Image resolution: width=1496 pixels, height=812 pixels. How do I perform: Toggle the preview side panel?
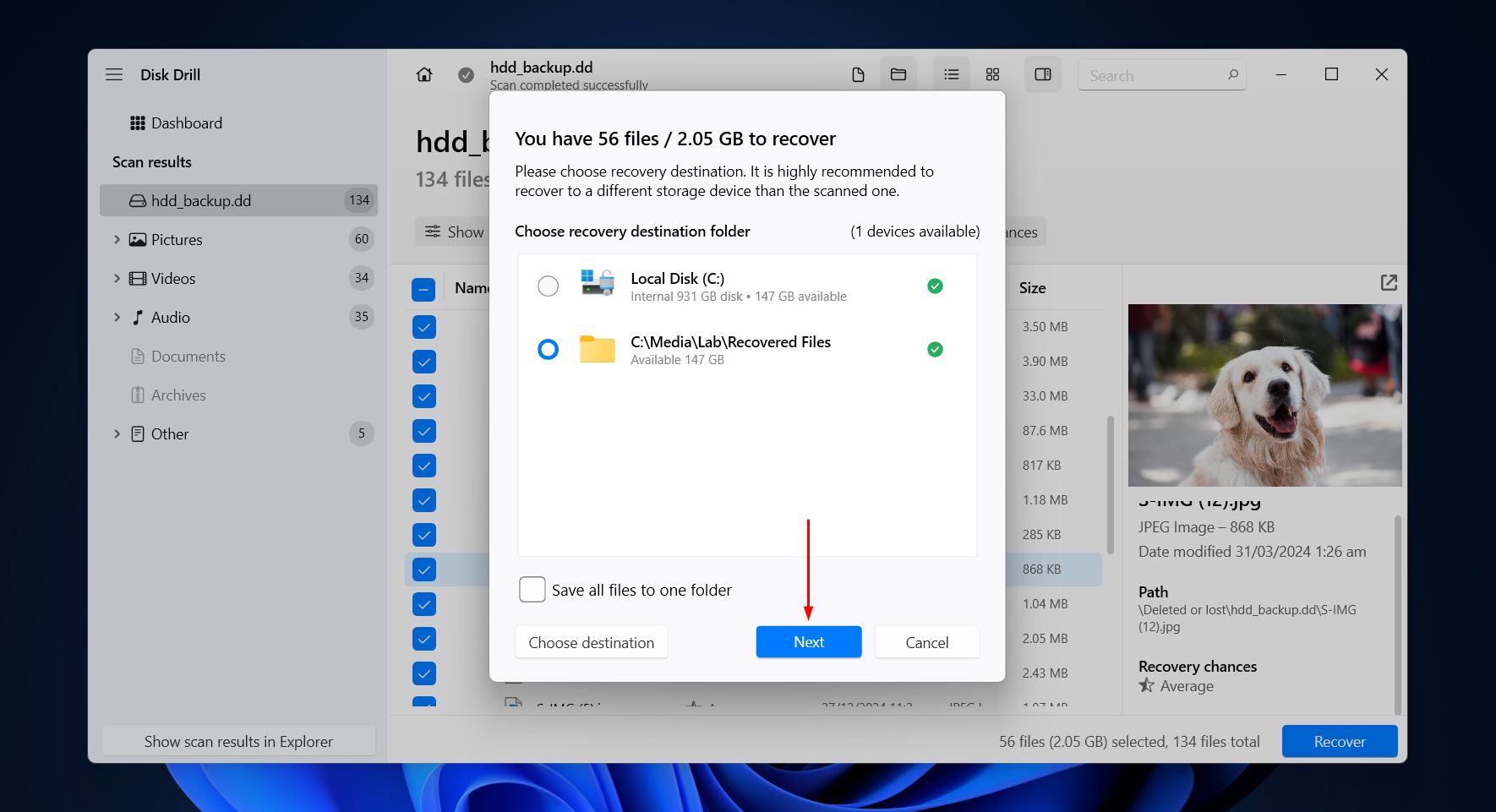[1042, 74]
